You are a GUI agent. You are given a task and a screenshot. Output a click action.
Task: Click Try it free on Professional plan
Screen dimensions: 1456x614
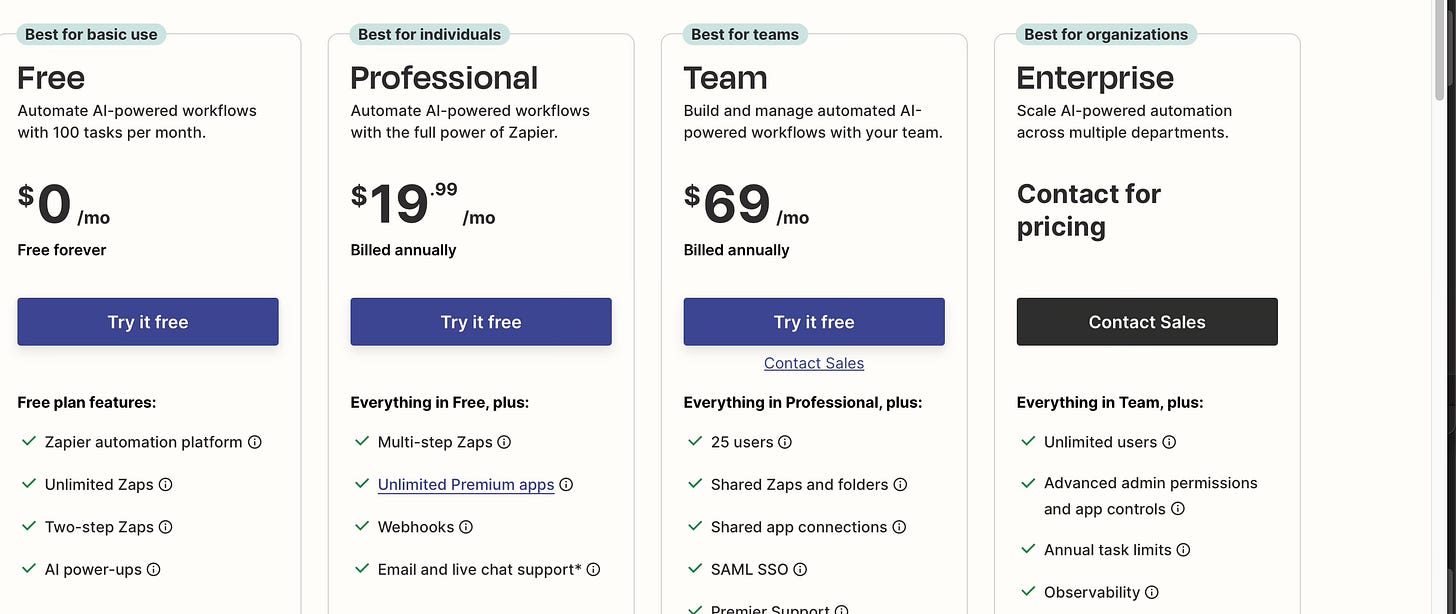(481, 321)
